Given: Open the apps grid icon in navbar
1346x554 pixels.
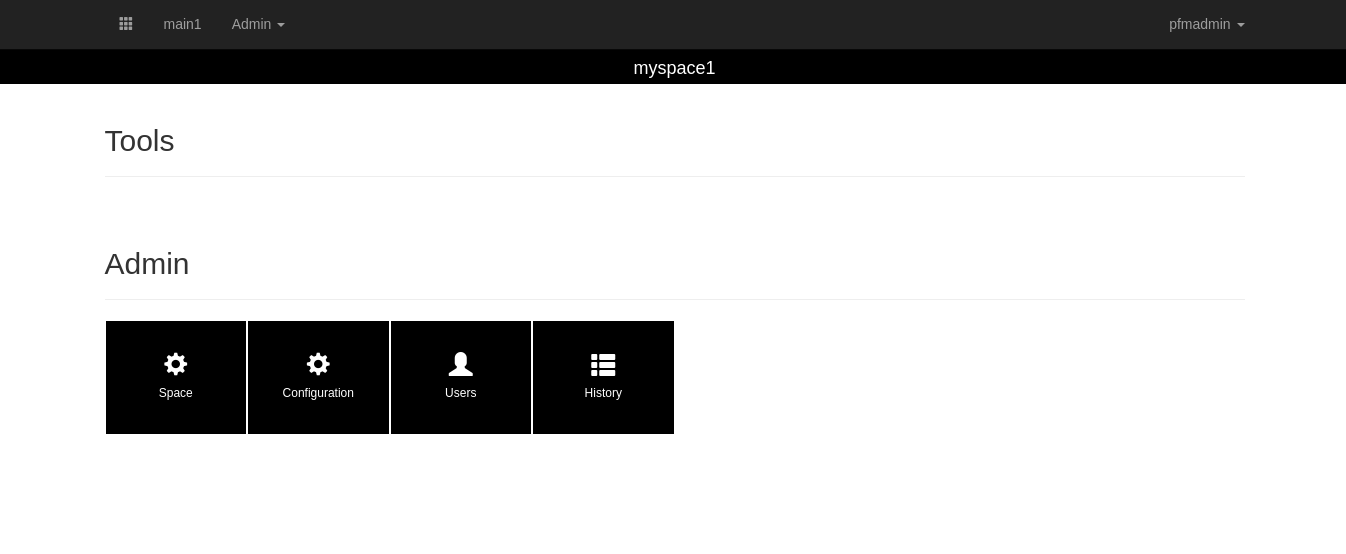Looking at the screenshot, I should click(126, 24).
